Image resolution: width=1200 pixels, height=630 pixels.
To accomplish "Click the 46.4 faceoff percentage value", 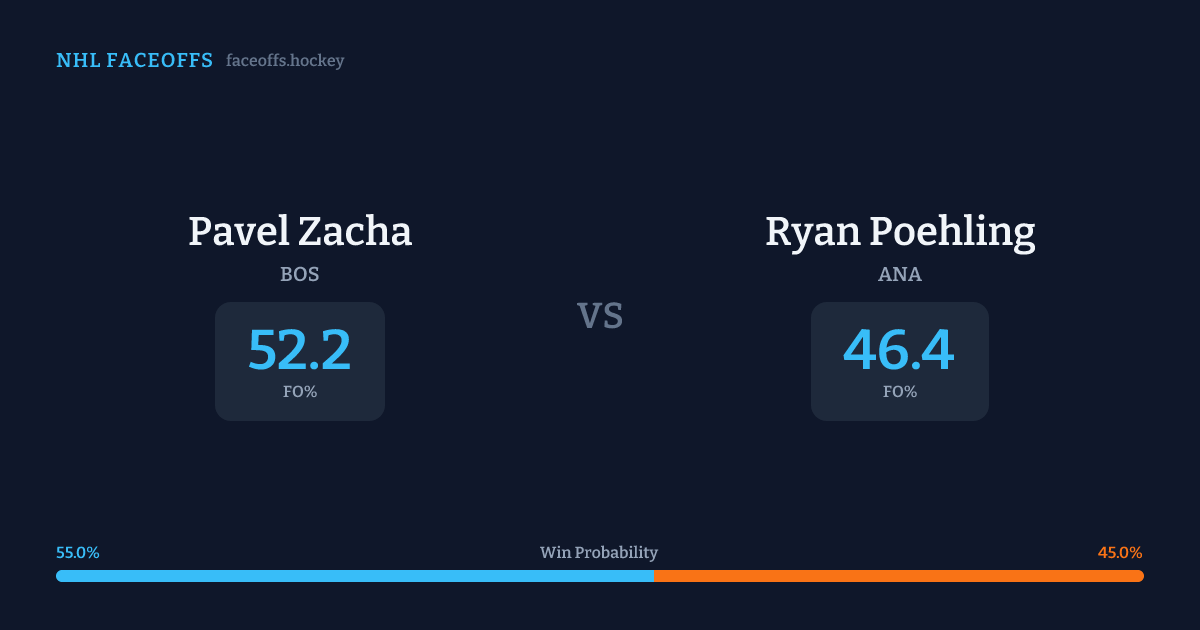I will [x=899, y=350].
